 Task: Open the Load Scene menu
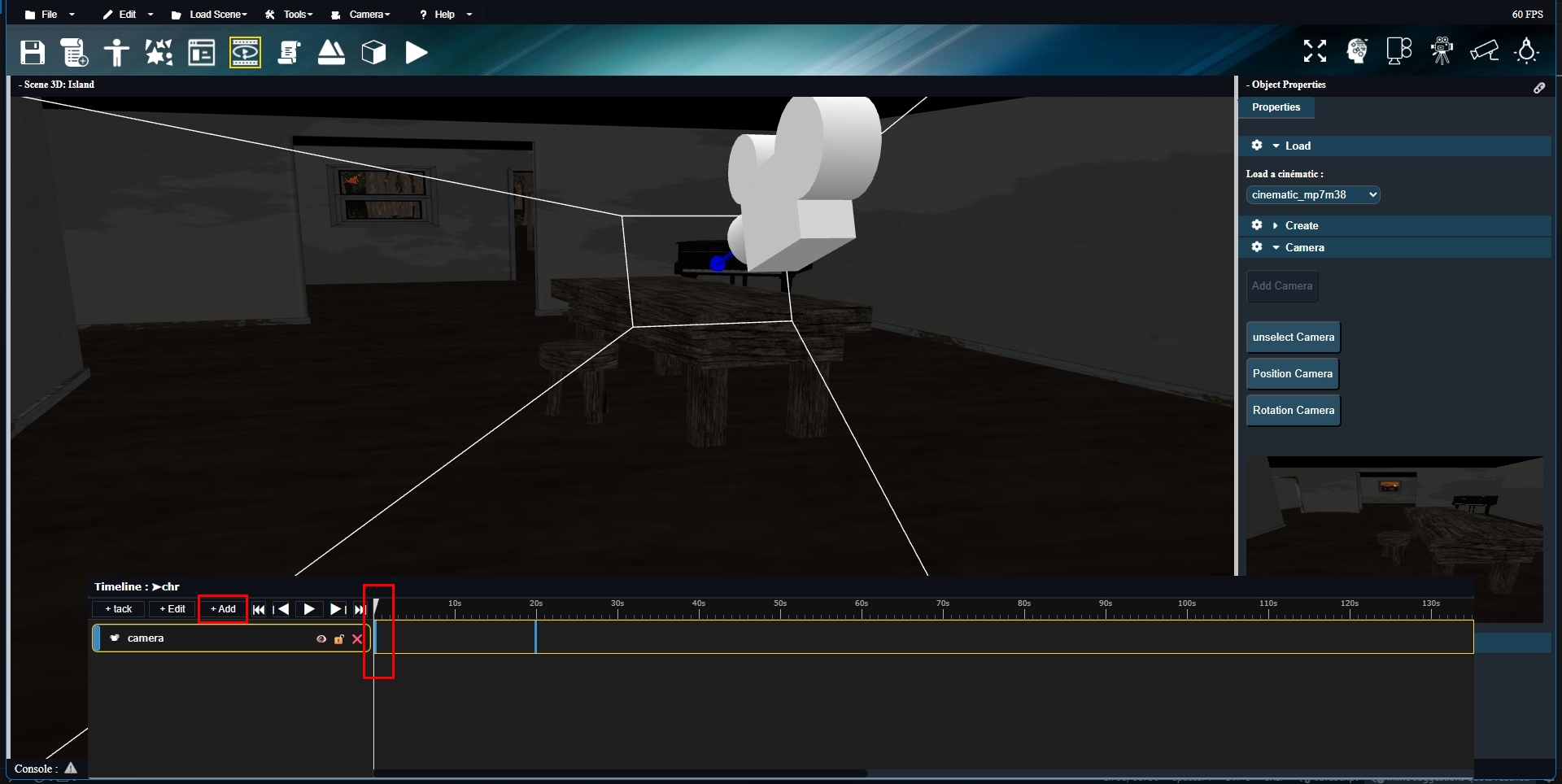tap(209, 15)
